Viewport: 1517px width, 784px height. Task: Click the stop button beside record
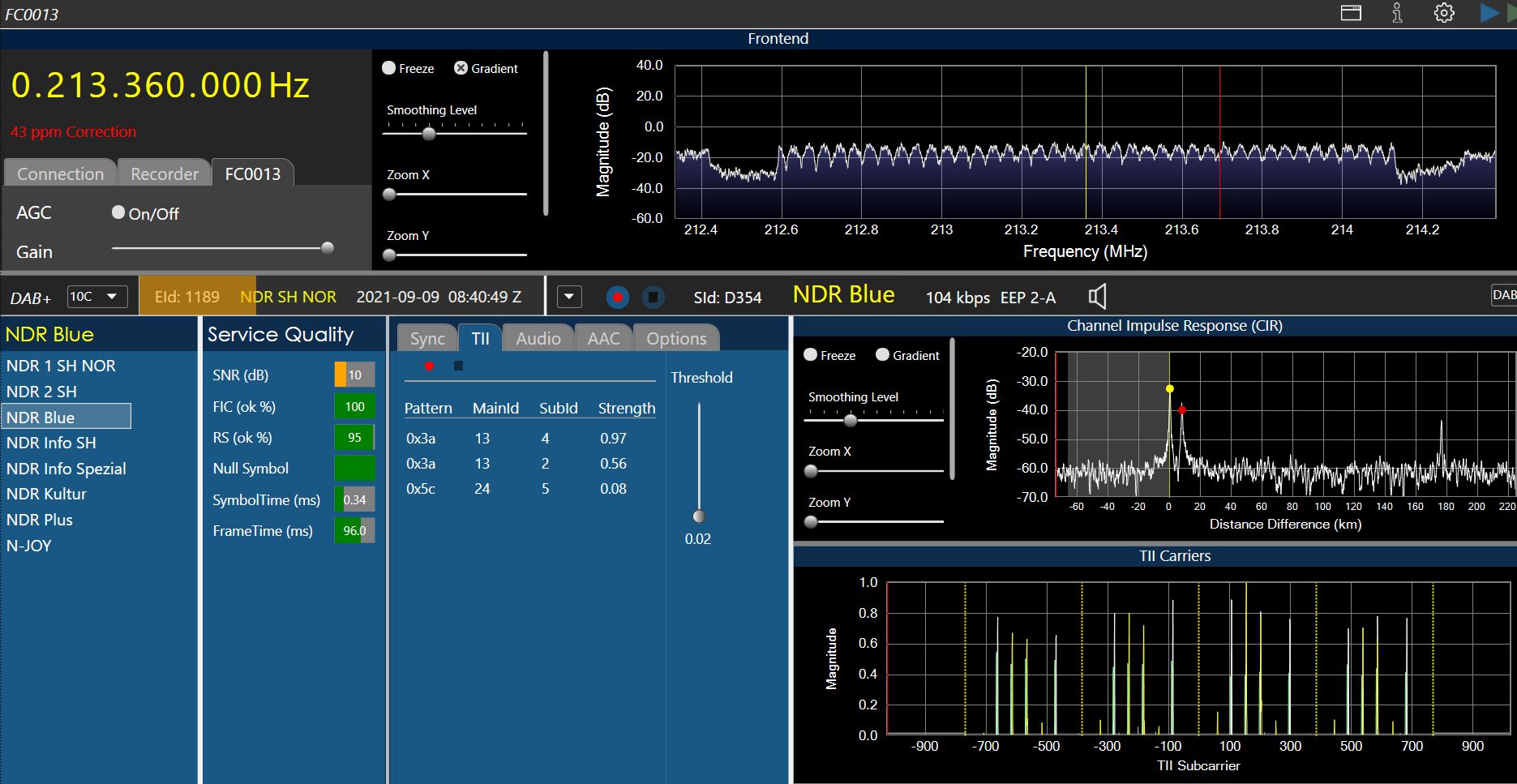coord(653,298)
